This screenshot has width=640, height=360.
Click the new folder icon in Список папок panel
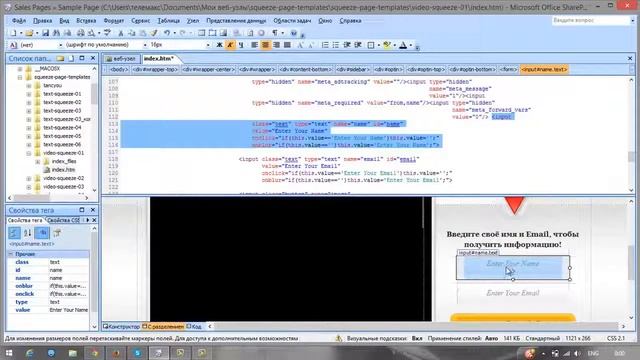point(60,58)
